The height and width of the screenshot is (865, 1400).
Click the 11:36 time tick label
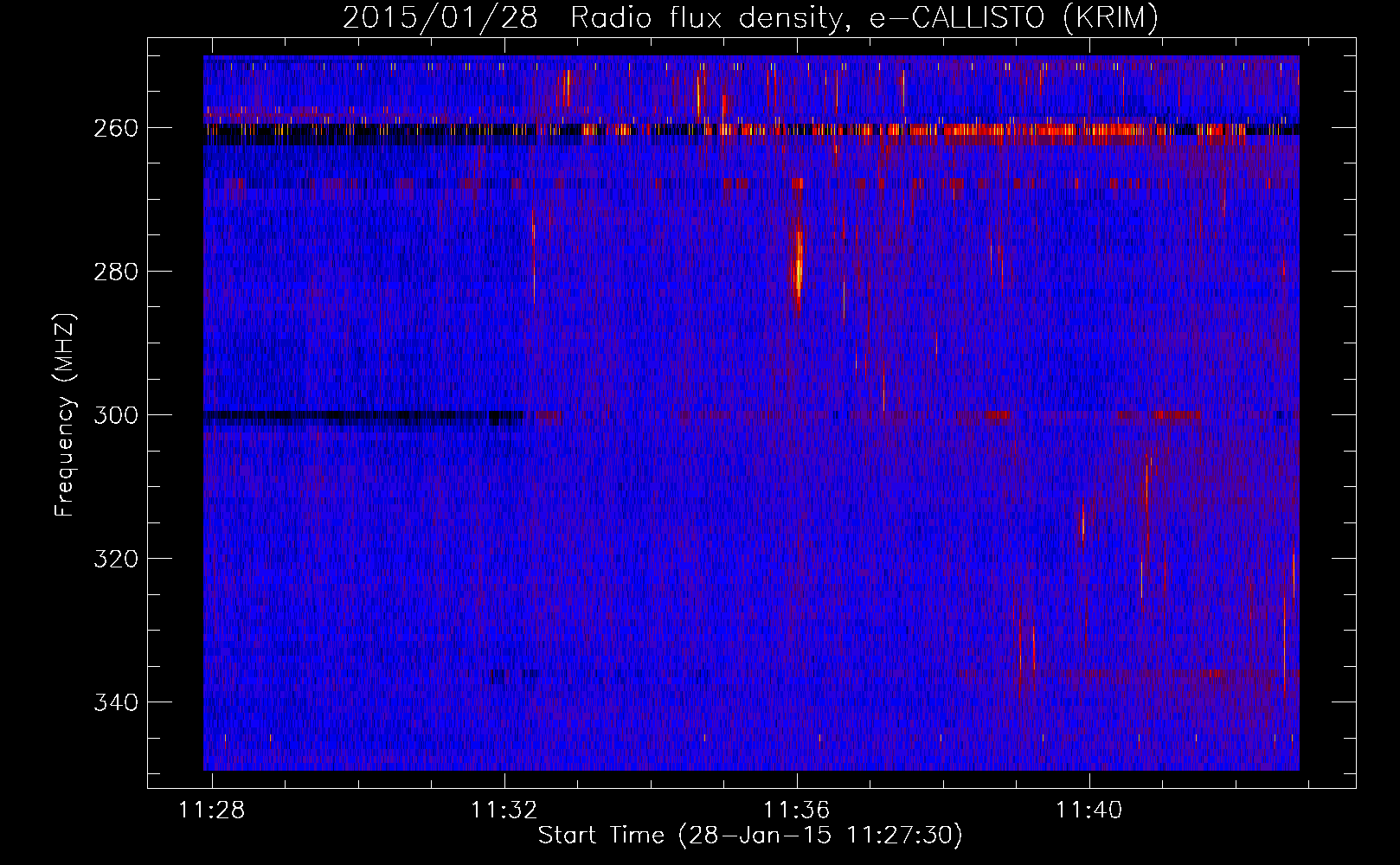[x=797, y=810]
